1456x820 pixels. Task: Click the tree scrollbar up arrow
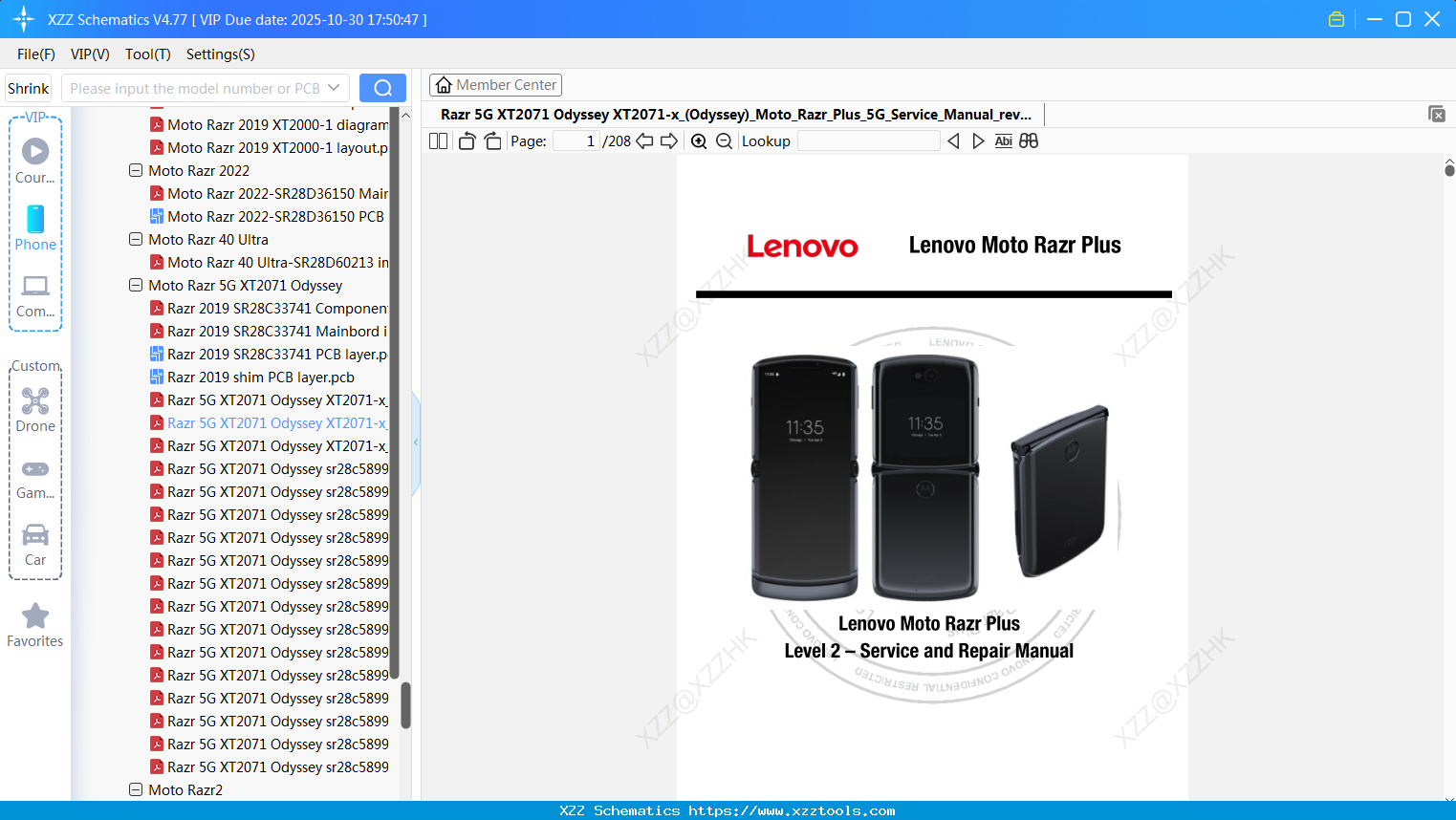405,115
